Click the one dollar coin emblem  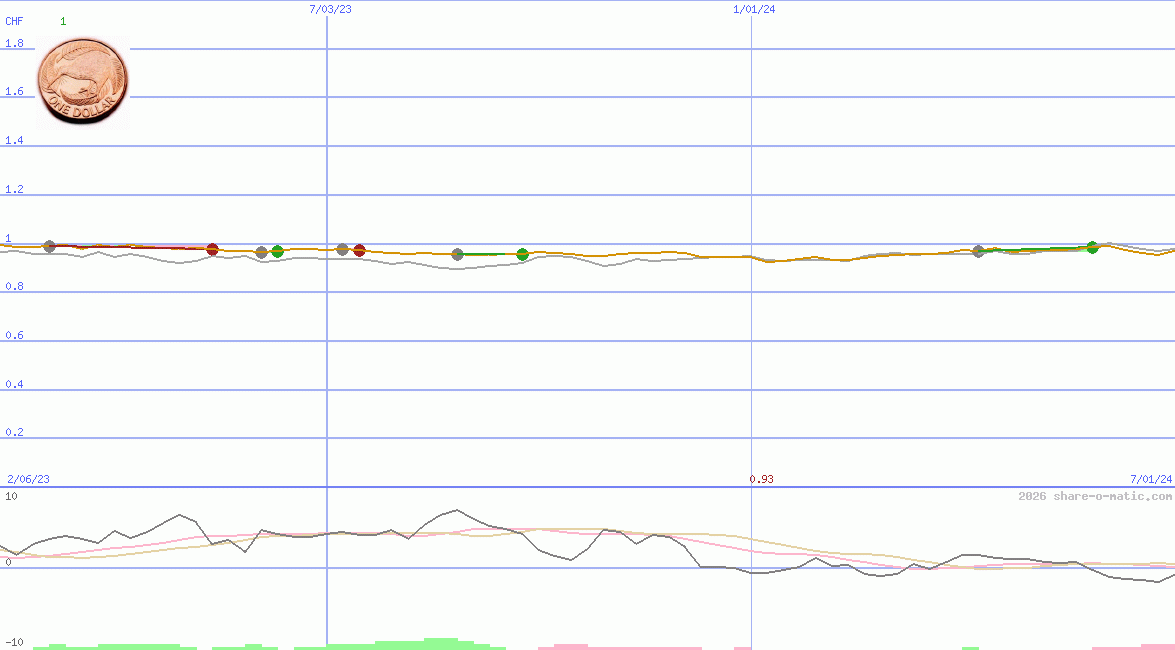(82, 80)
